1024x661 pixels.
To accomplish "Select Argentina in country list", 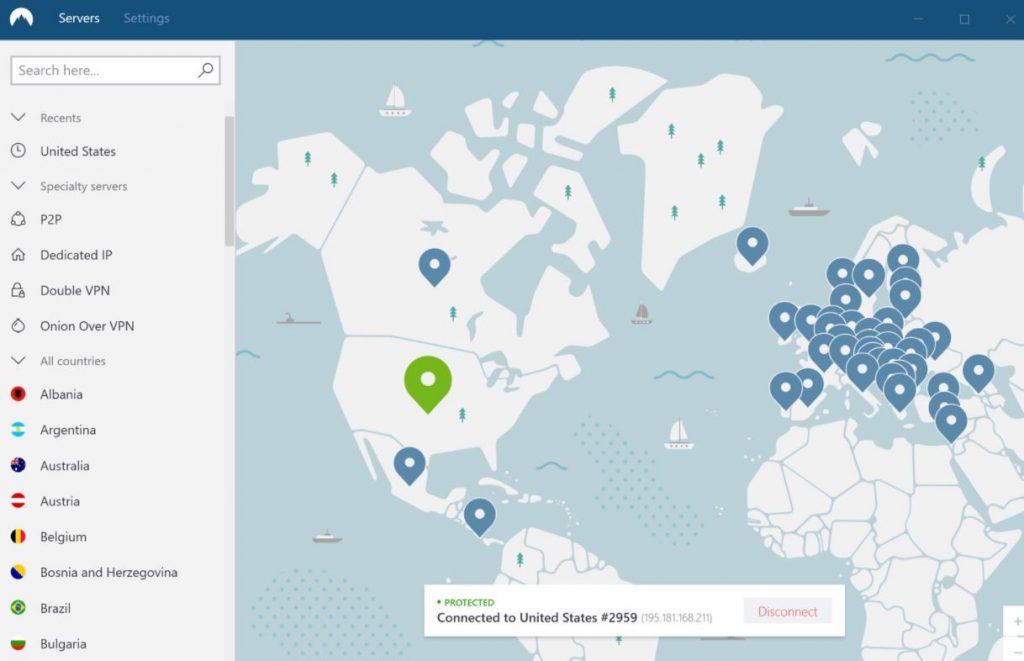I will (x=68, y=430).
